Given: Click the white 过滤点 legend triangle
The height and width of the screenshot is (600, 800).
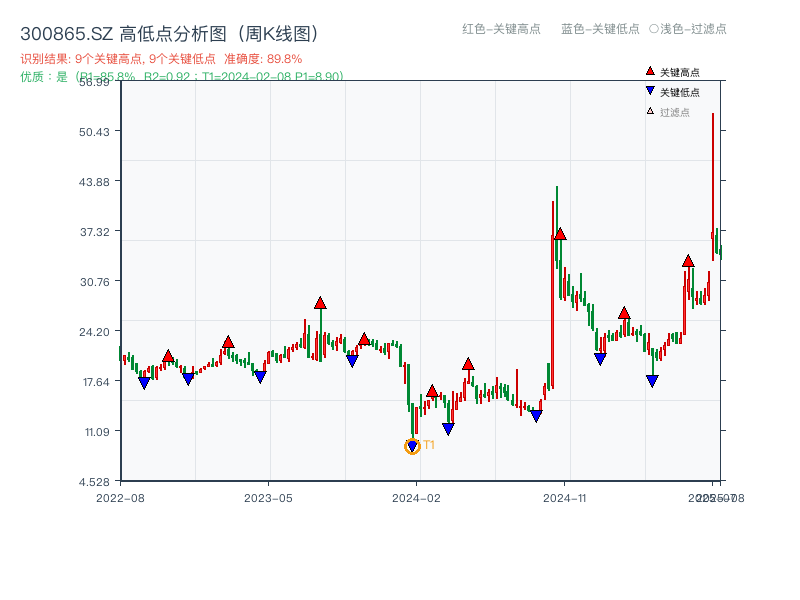Looking at the screenshot, I should [650, 111].
